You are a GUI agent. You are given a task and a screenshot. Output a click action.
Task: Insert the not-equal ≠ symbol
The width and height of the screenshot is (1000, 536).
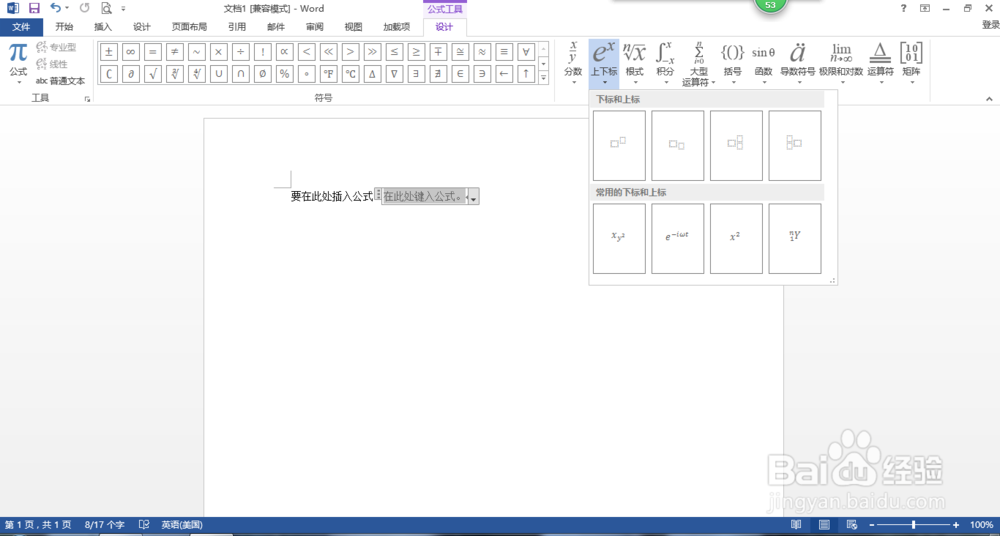pos(175,52)
